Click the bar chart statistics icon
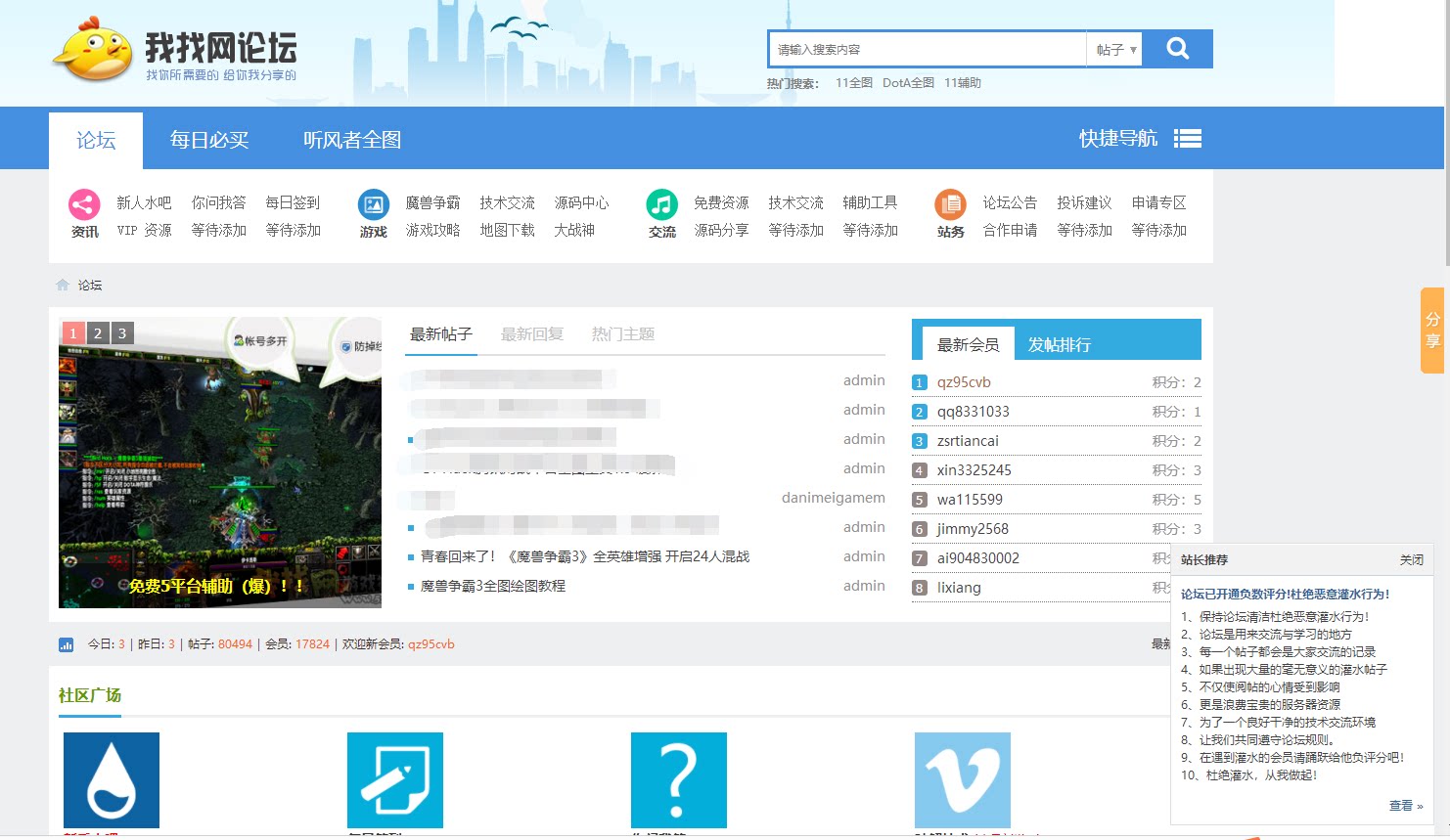 [67, 644]
